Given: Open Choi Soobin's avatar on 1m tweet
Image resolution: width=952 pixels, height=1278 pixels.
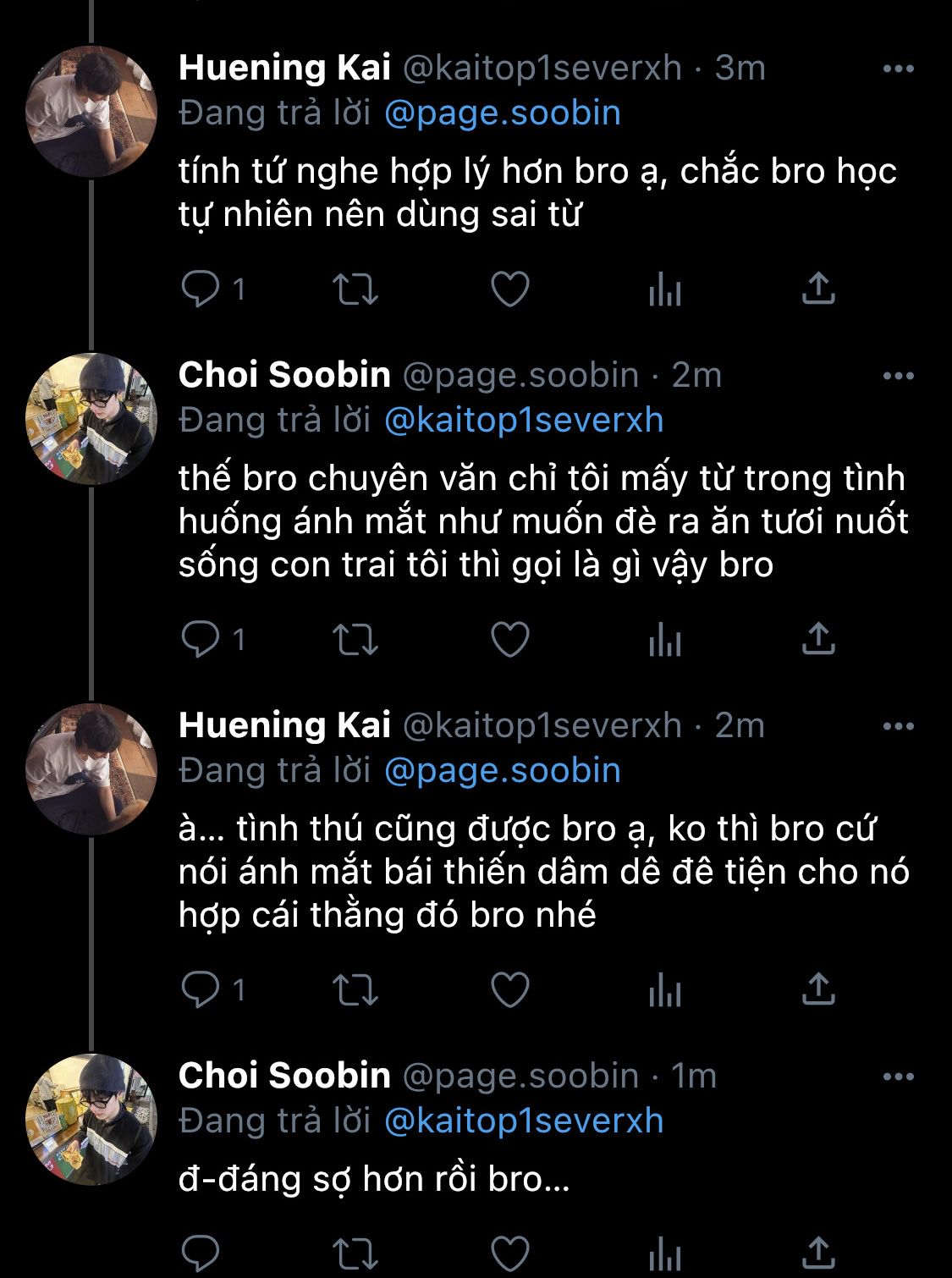Looking at the screenshot, I should click(91, 1119).
